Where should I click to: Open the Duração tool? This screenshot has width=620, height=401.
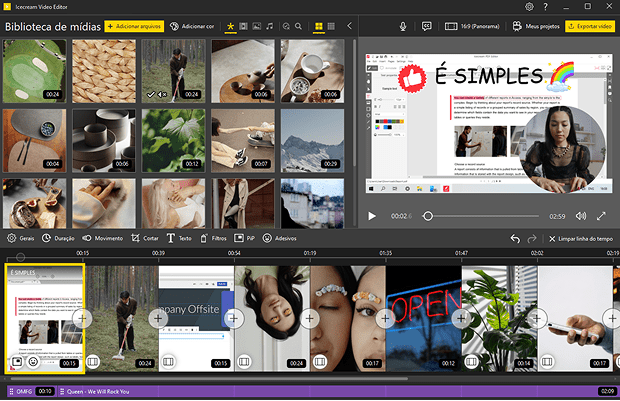(x=58, y=238)
